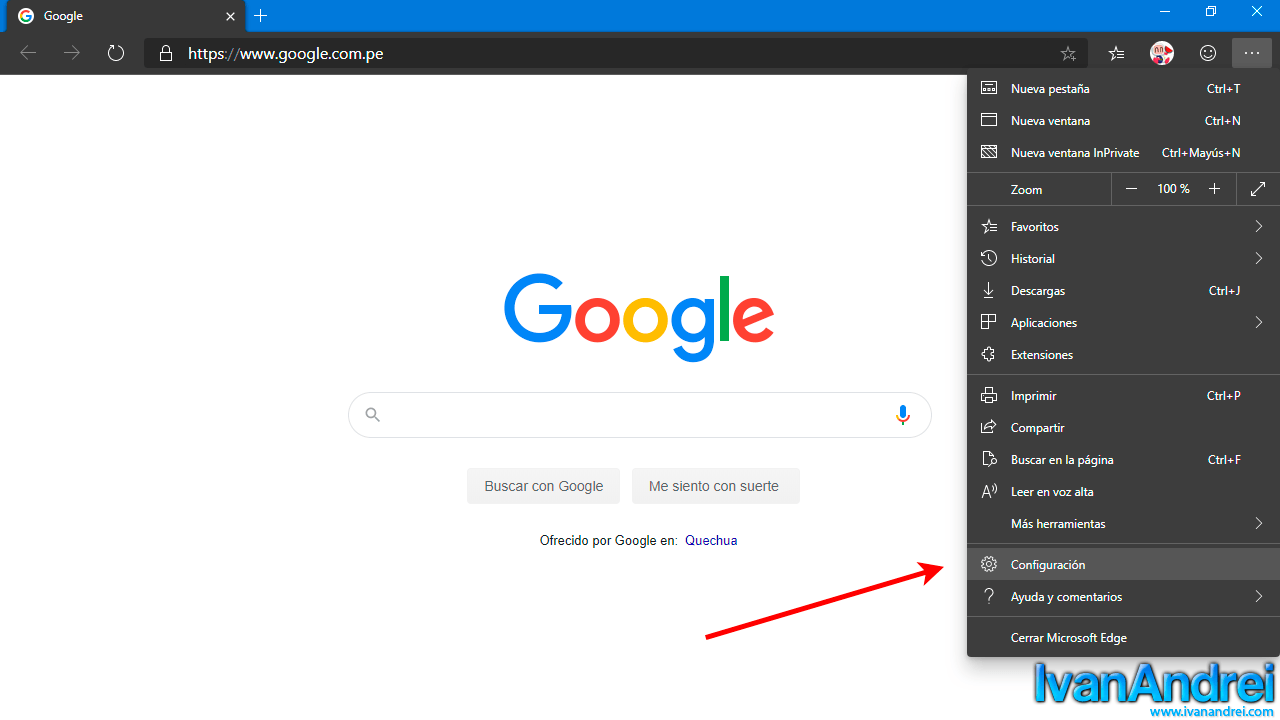Reload the page with refresh icon
Viewport: 1280px width, 720px height.
(x=116, y=53)
